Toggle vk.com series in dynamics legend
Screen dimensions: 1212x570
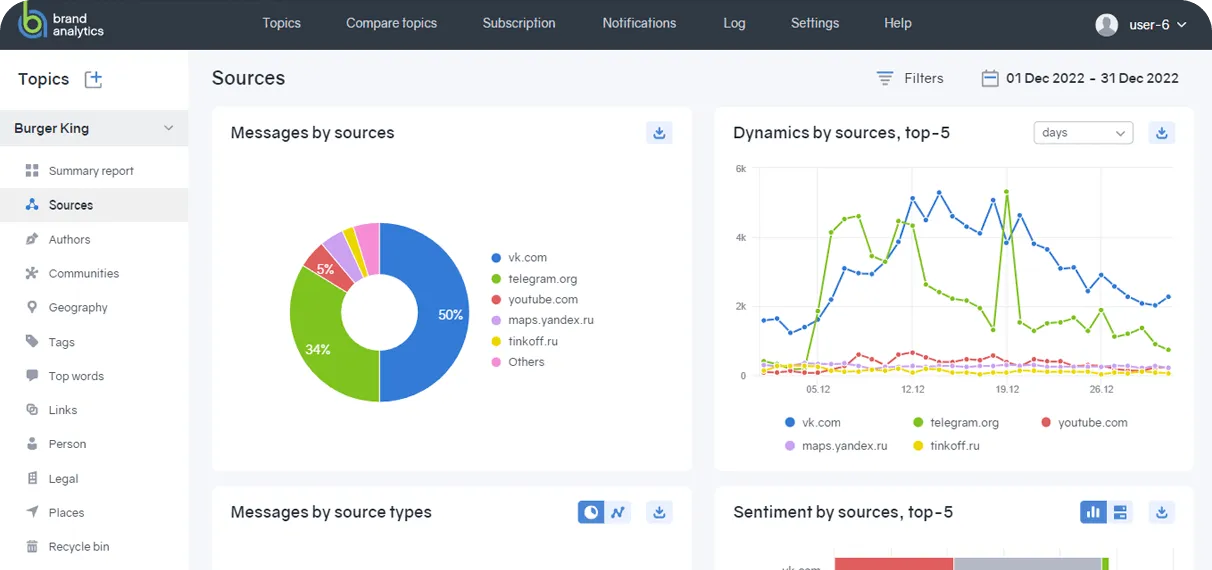click(x=813, y=423)
